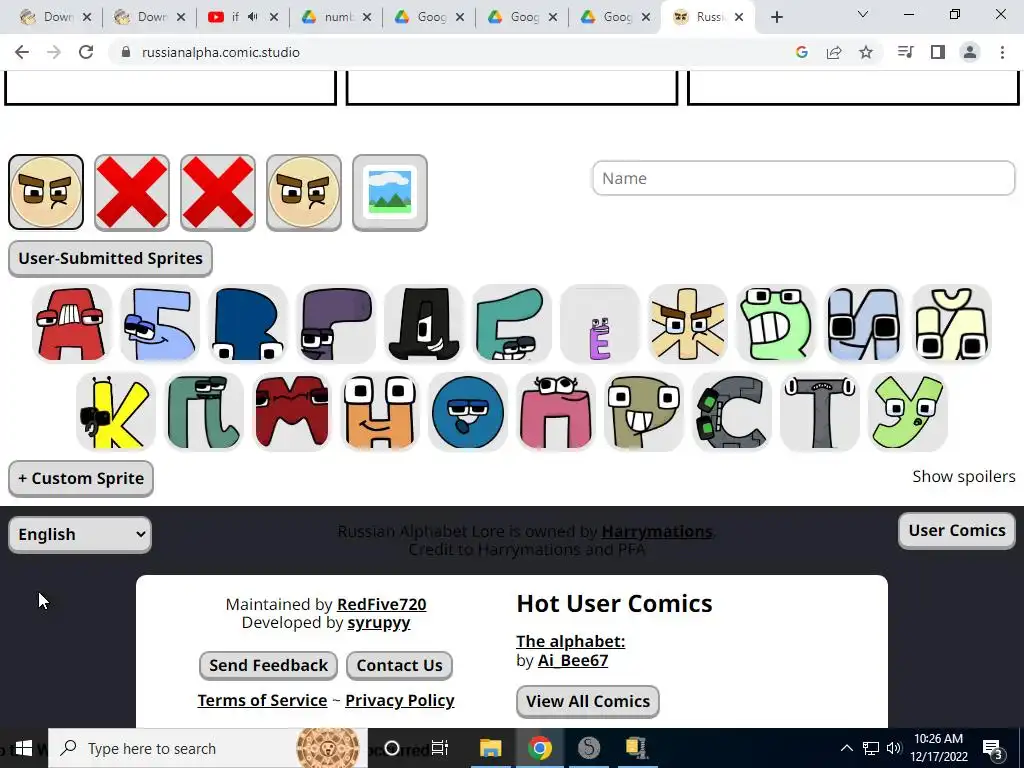The image size is (1024, 768).
Task: Pick the light blue Б sprite
Action: pyautogui.click(x=159, y=323)
